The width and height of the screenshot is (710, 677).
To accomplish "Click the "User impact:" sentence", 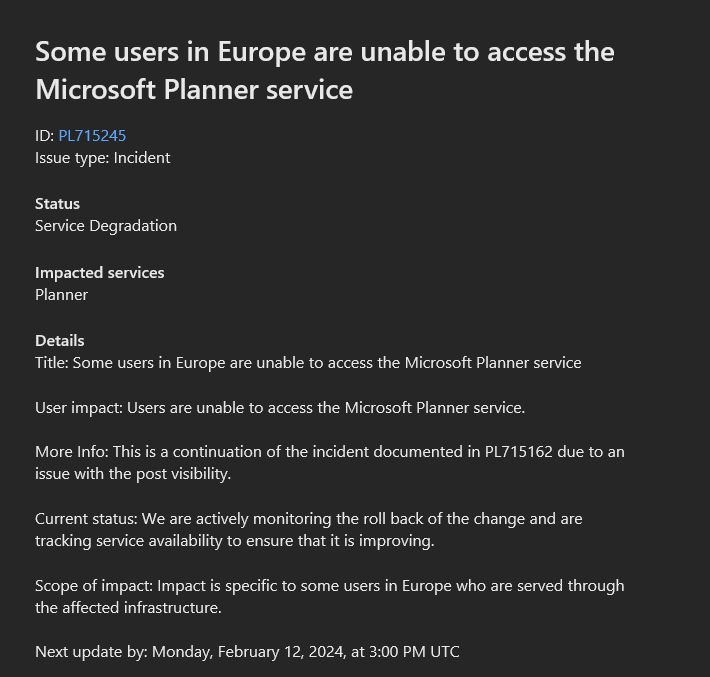I will 280,407.
